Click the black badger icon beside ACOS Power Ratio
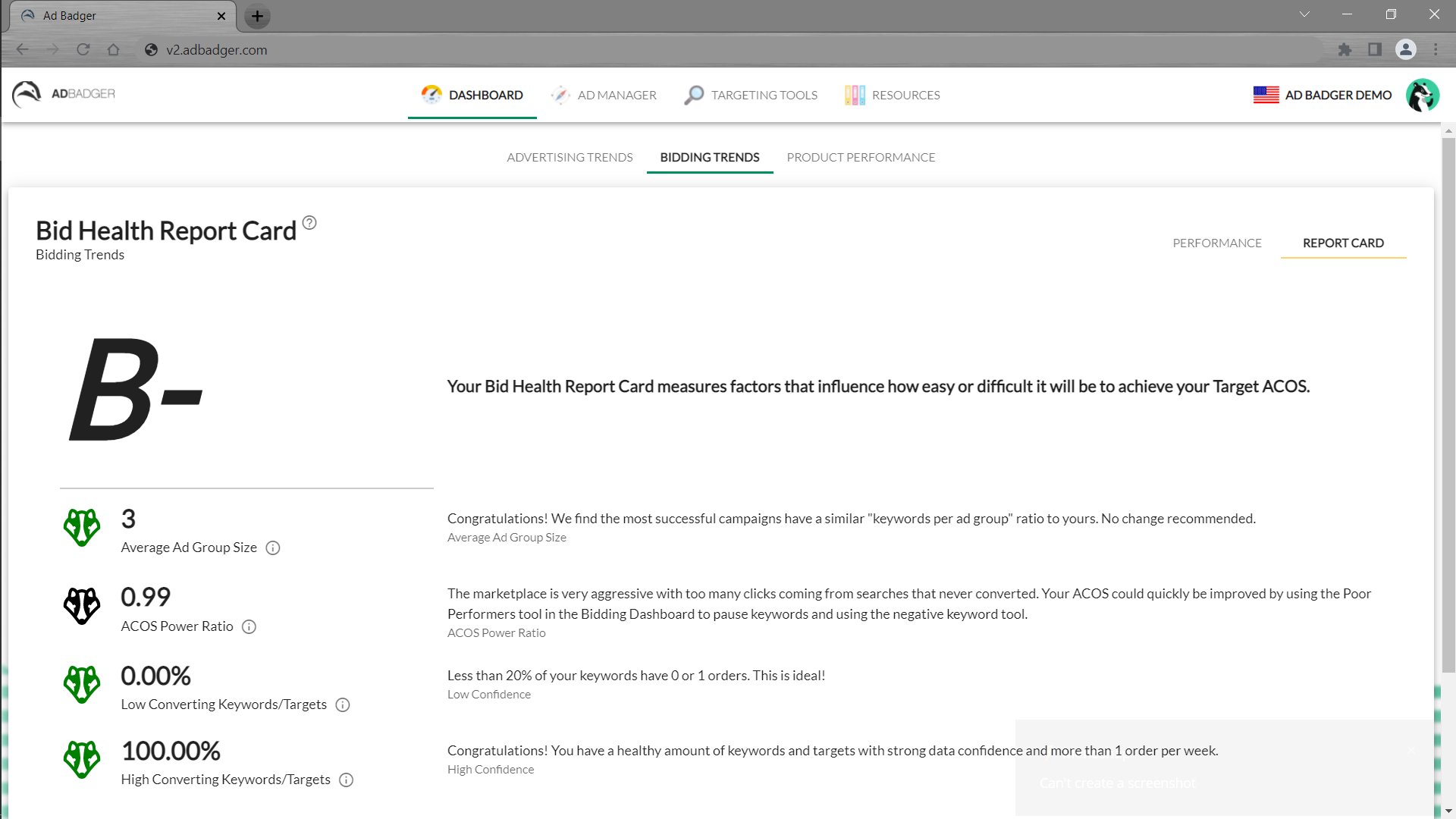 tap(82, 606)
